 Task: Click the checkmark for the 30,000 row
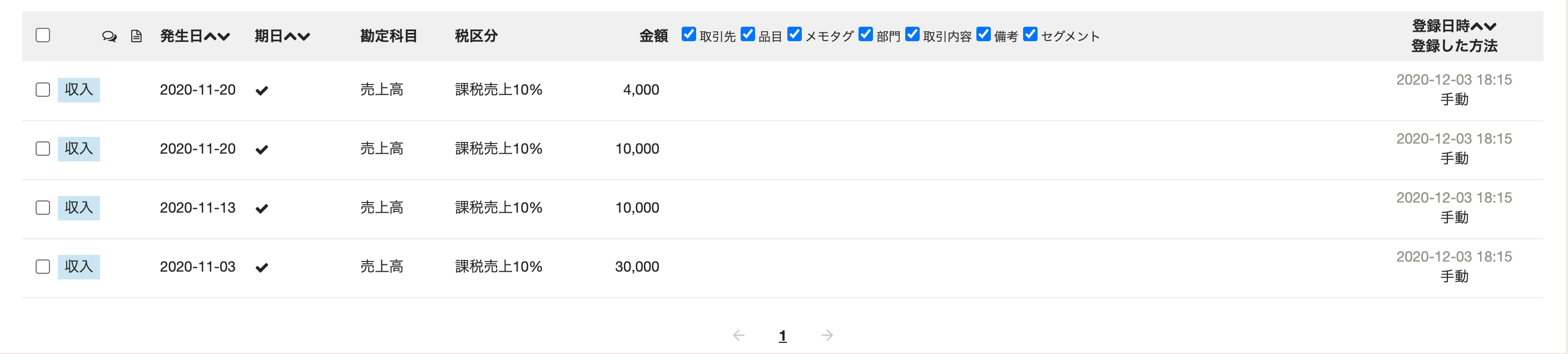pyautogui.click(x=262, y=268)
